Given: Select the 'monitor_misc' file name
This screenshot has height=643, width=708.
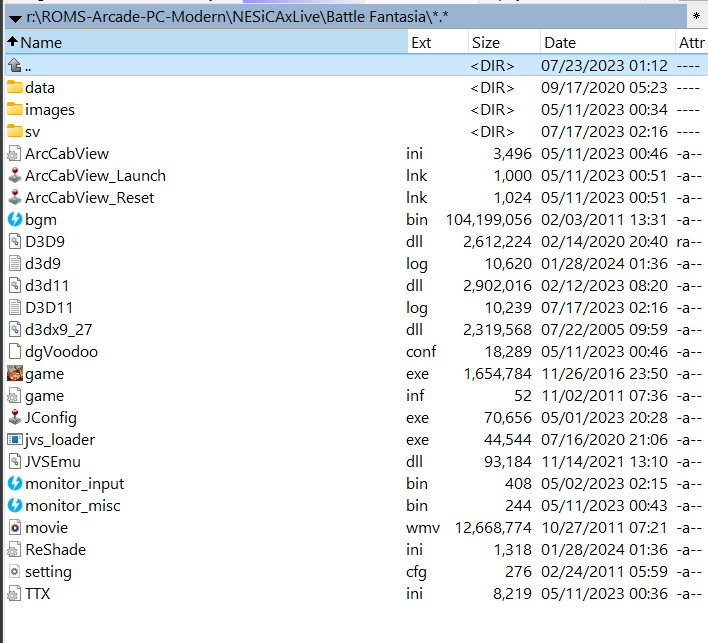Looking at the screenshot, I should (x=73, y=506).
